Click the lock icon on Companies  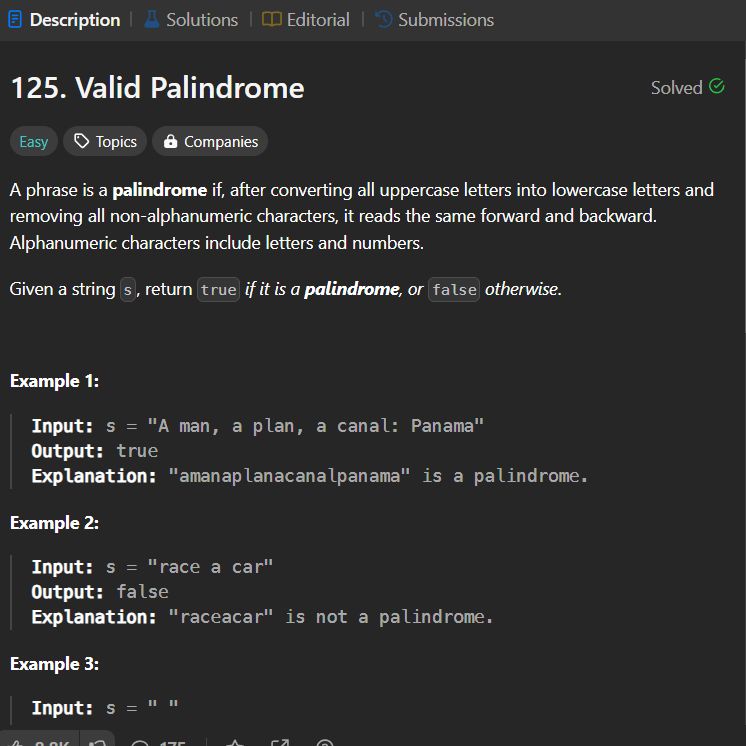point(170,141)
